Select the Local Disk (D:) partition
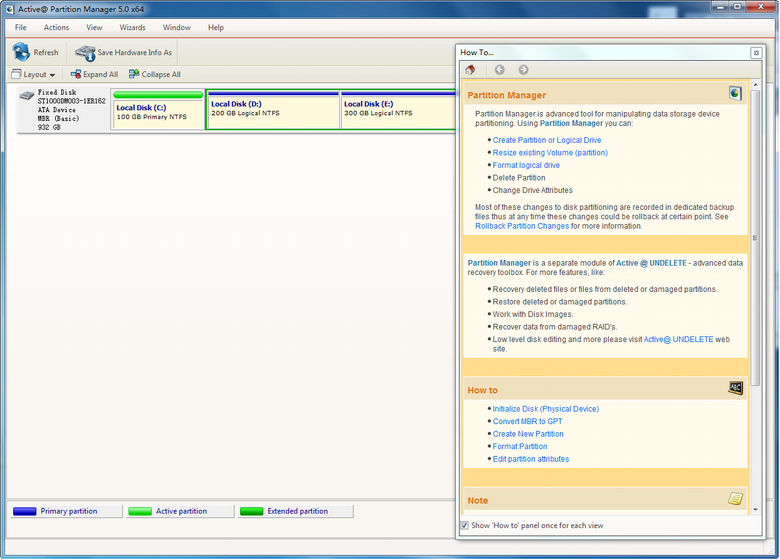 (272, 109)
